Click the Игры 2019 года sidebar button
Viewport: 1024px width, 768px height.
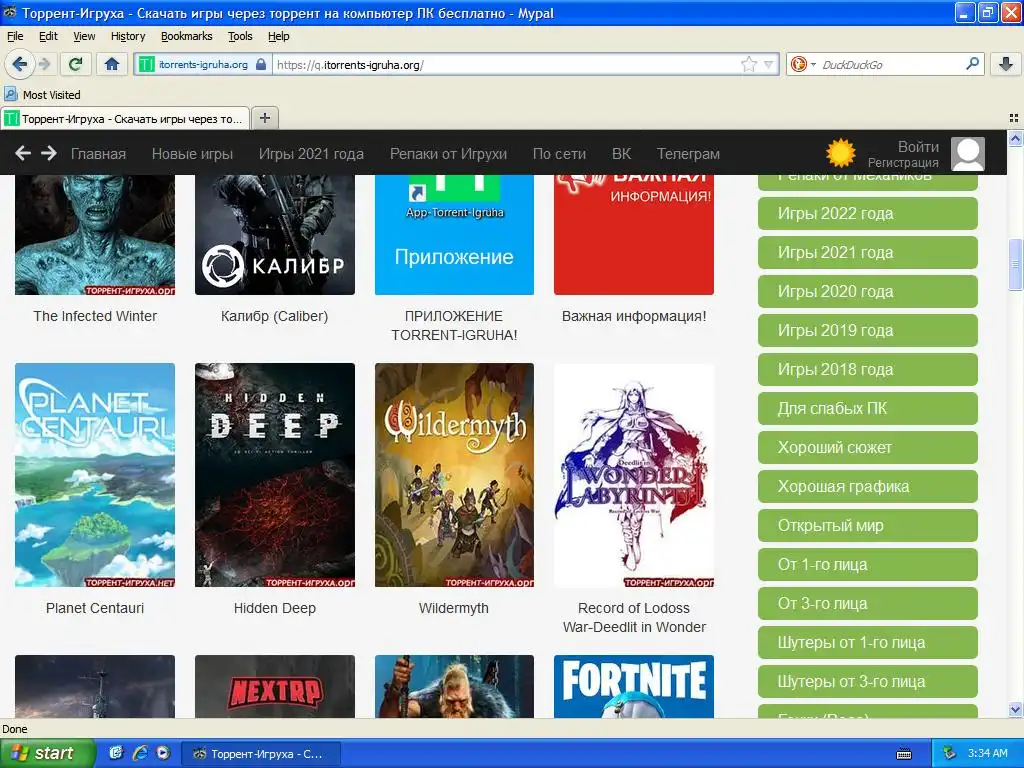click(x=867, y=330)
